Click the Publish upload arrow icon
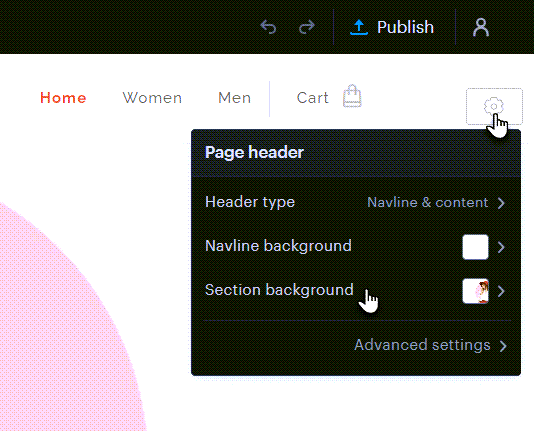This screenshot has height=431, width=534. (x=359, y=27)
